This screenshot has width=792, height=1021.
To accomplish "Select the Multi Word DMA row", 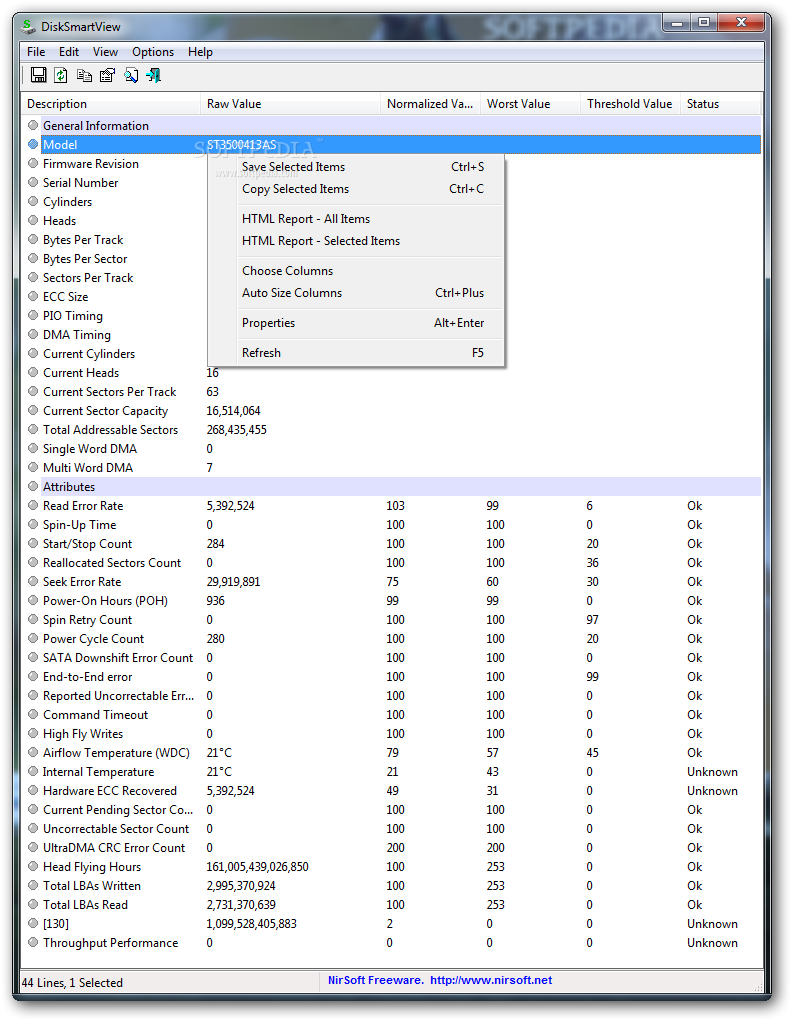I will (391, 468).
